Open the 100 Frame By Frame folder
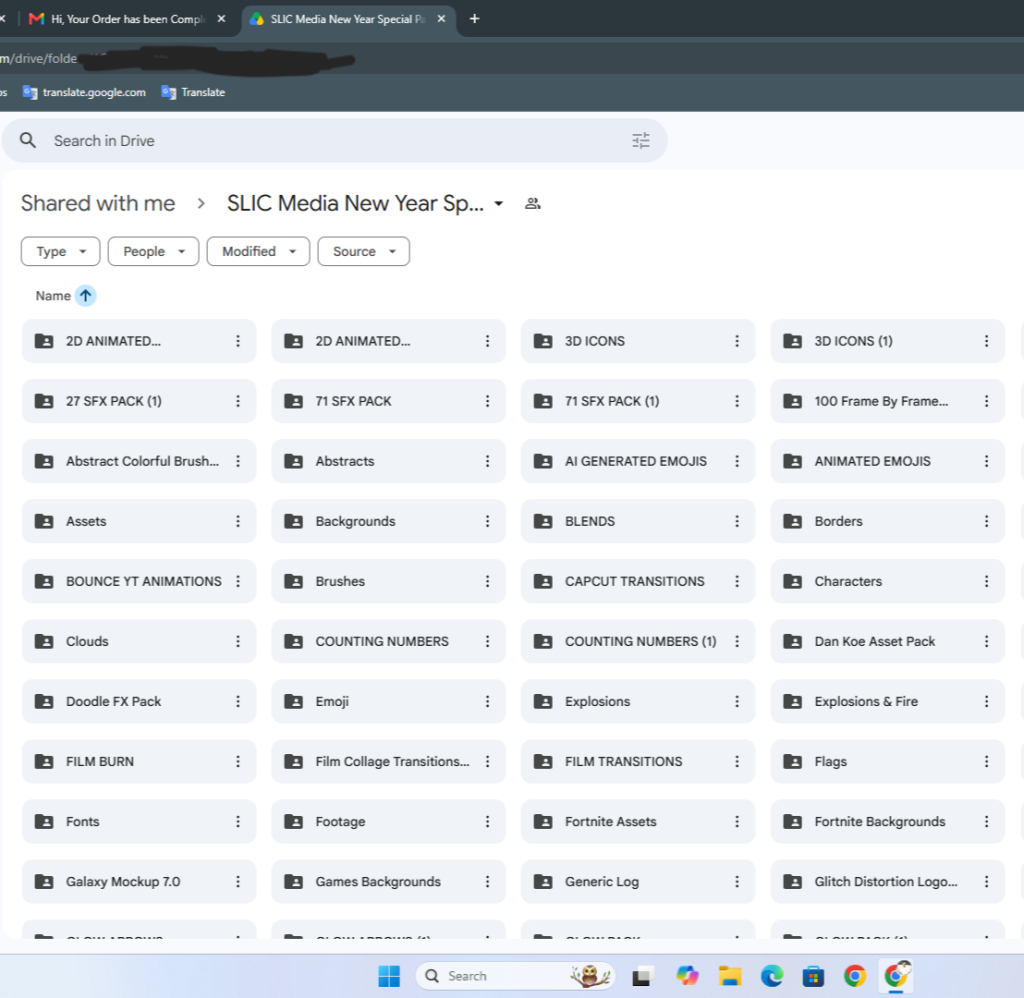This screenshot has height=998, width=1024. pos(887,401)
